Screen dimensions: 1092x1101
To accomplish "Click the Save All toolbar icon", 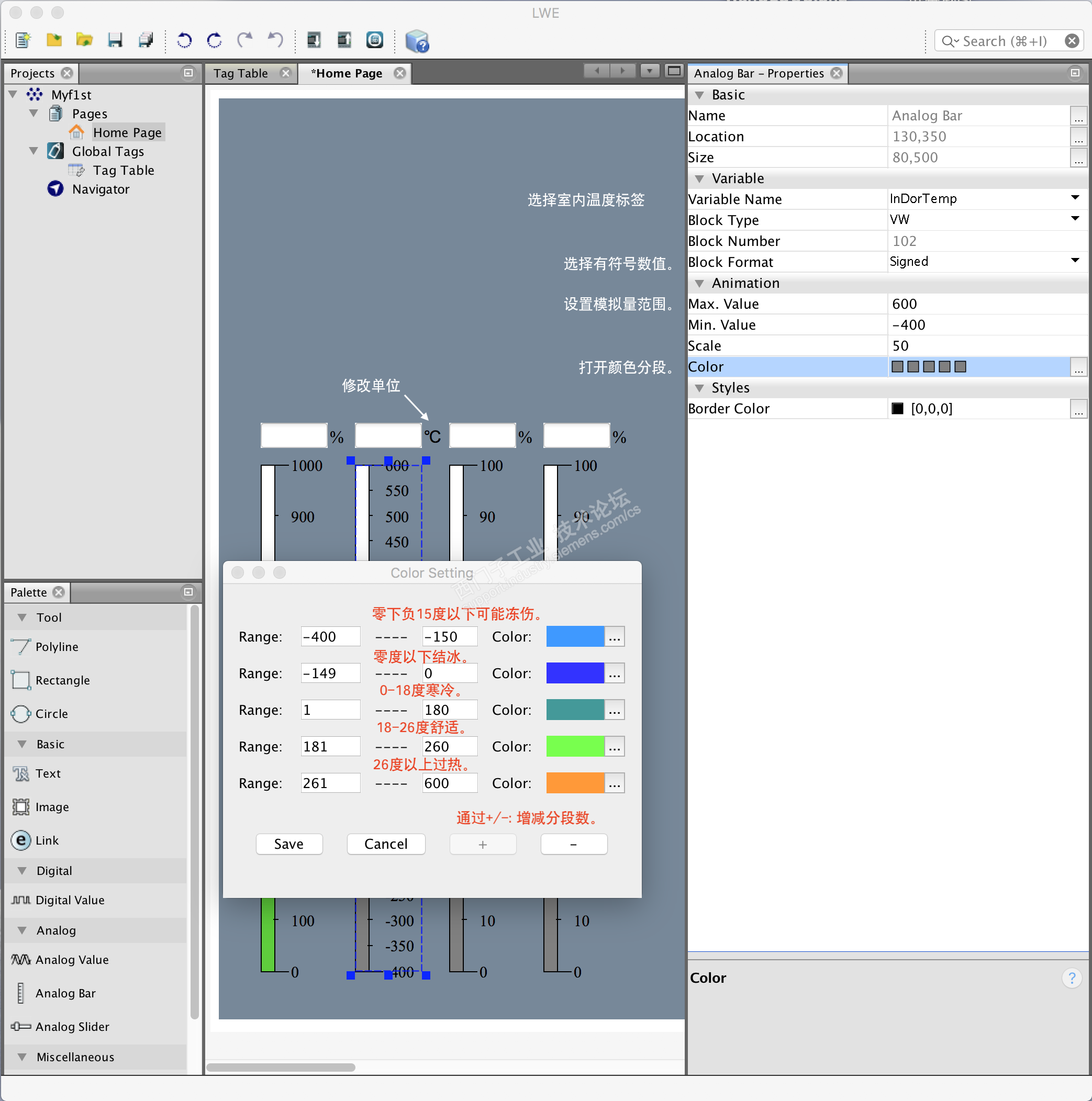I will coord(146,40).
